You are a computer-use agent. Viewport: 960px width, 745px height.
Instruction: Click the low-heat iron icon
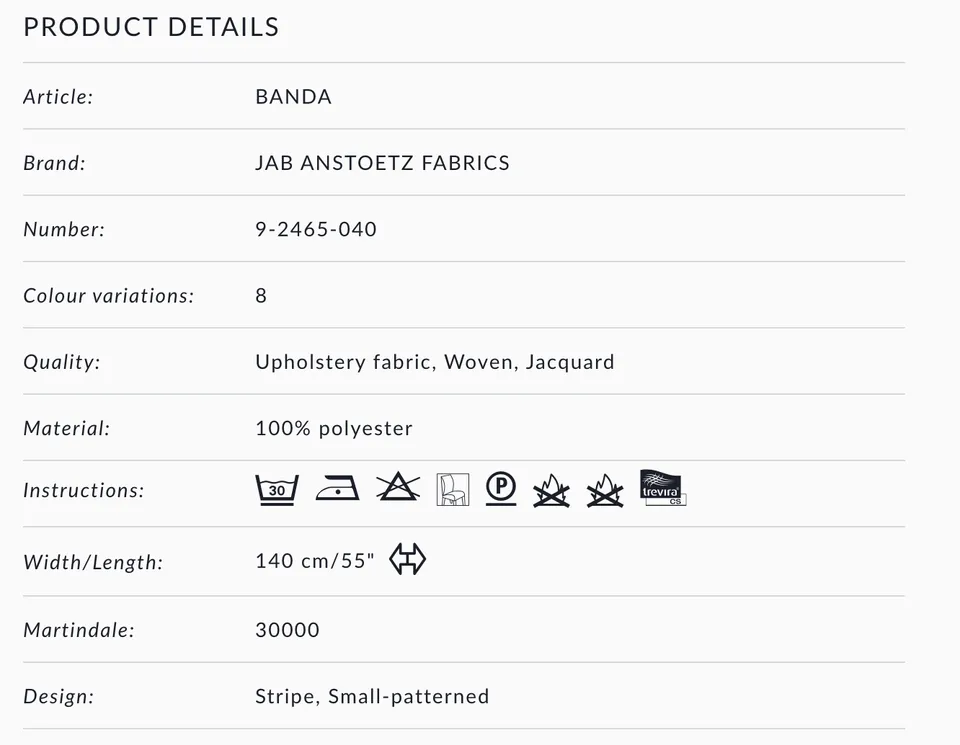click(x=337, y=489)
